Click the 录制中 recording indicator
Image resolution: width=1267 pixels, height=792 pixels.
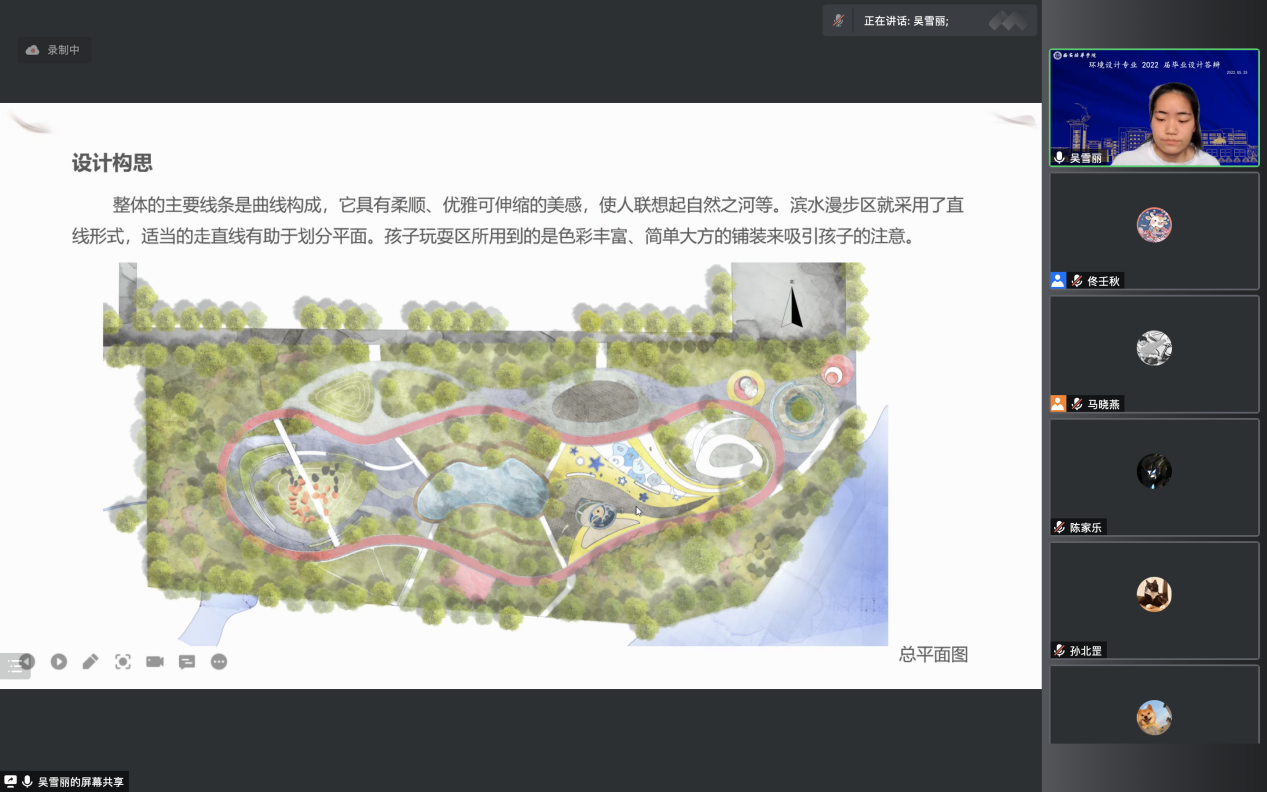tap(54, 50)
